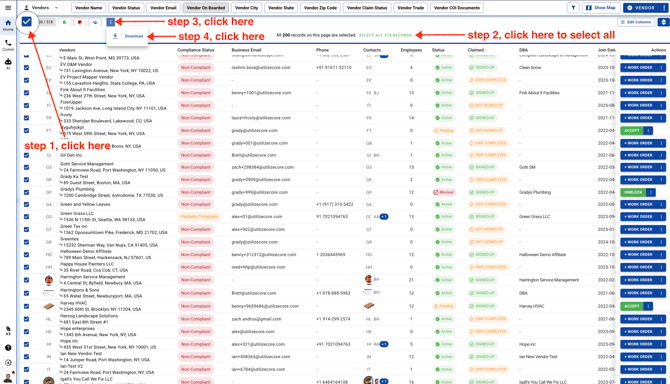Click the +1 contacts badge for Hope inc
The width and height of the screenshot is (670, 384).
384,344
